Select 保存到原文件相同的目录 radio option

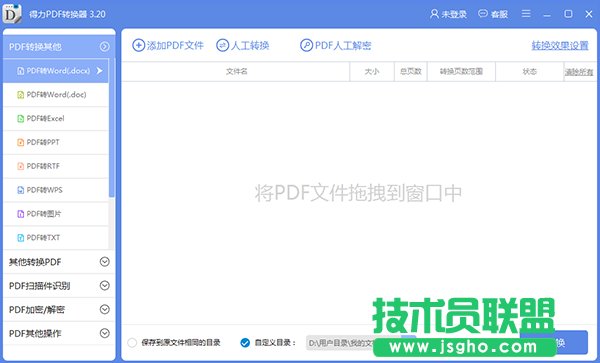click(x=132, y=343)
